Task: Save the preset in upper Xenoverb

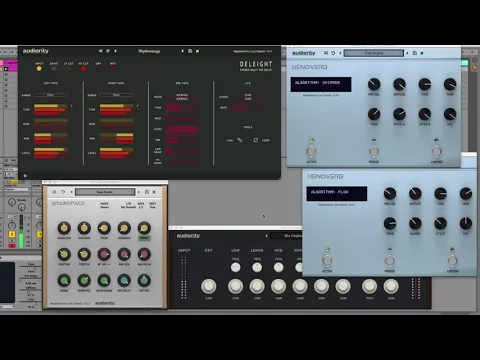Action: [x=415, y=53]
